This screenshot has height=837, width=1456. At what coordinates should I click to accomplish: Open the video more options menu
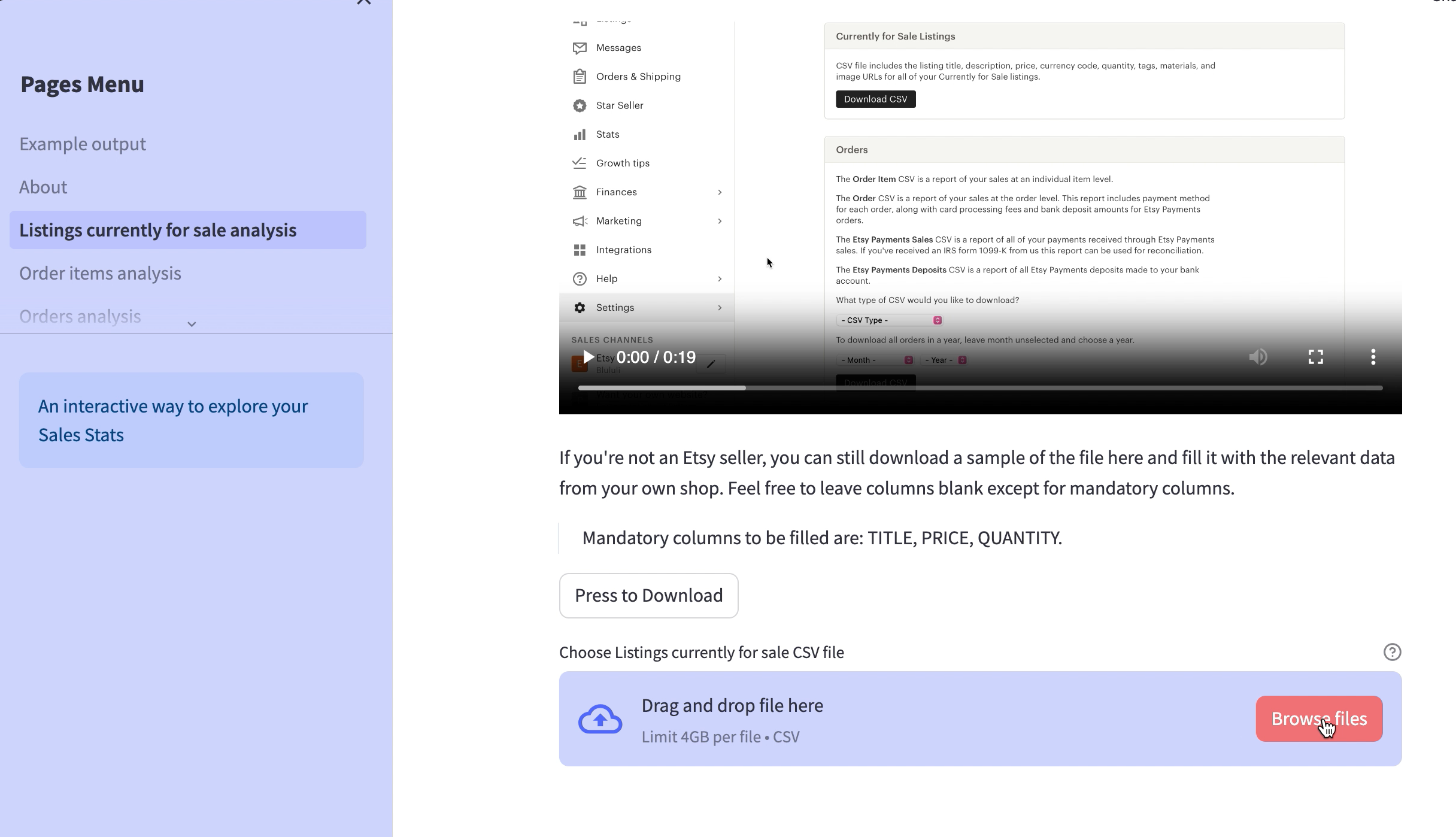coord(1373,357)
